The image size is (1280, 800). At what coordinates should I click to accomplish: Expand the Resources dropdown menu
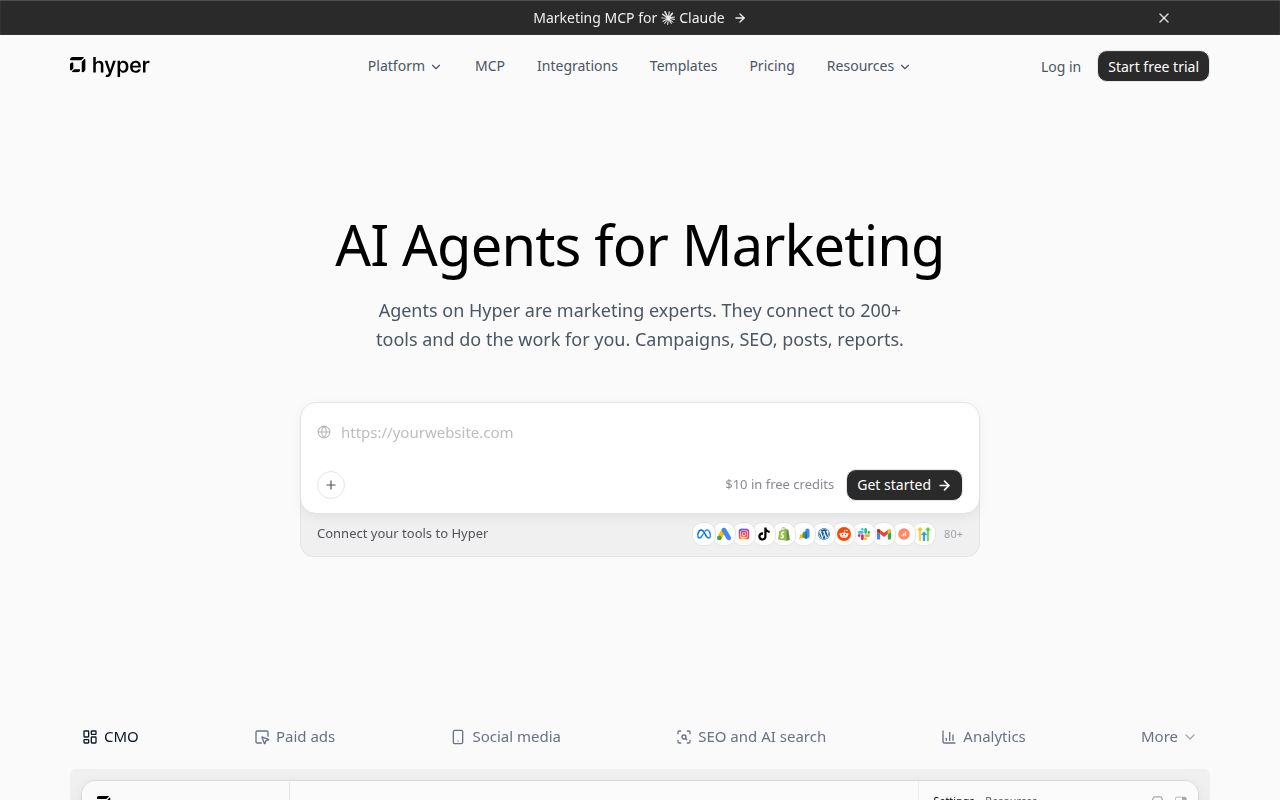868,66
